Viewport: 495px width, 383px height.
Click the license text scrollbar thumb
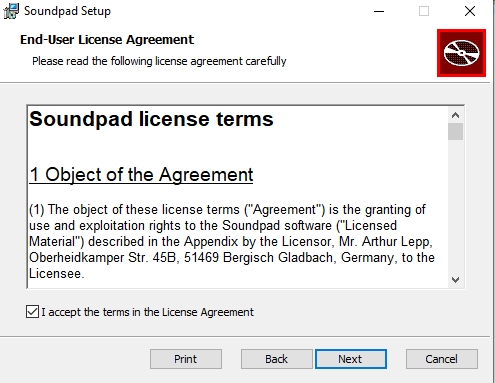click(x=455, y=132)
